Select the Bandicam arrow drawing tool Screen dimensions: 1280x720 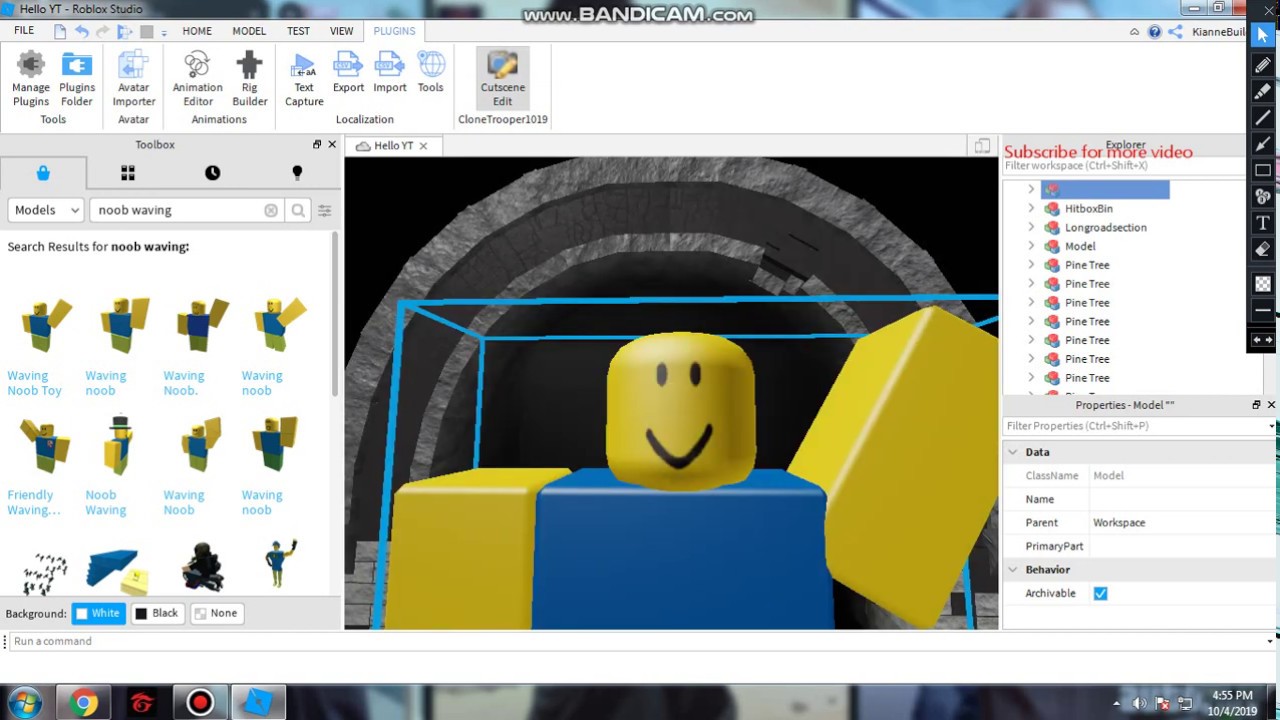tap(1263, 144)
